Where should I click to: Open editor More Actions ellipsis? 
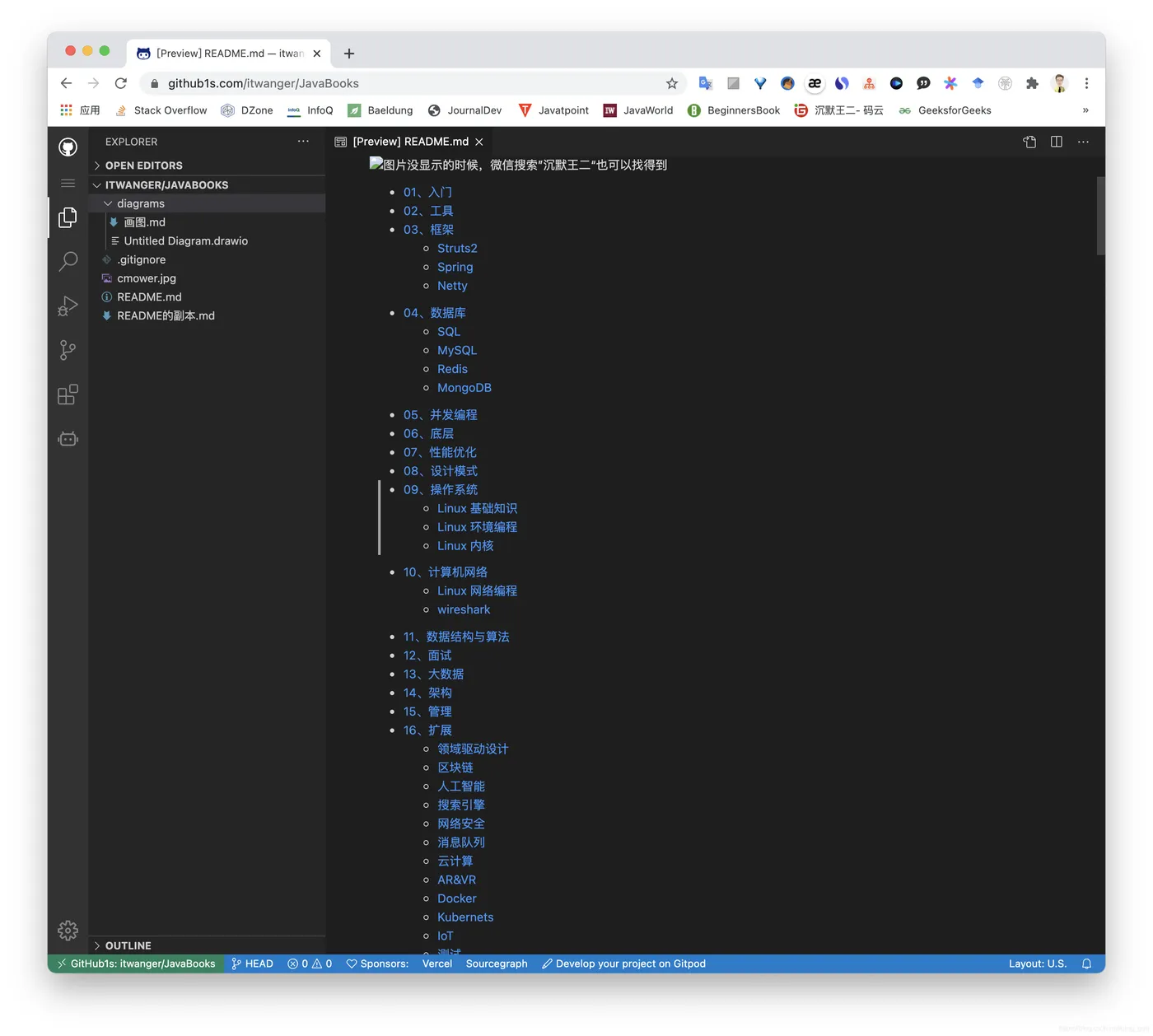coord(1083,142)
